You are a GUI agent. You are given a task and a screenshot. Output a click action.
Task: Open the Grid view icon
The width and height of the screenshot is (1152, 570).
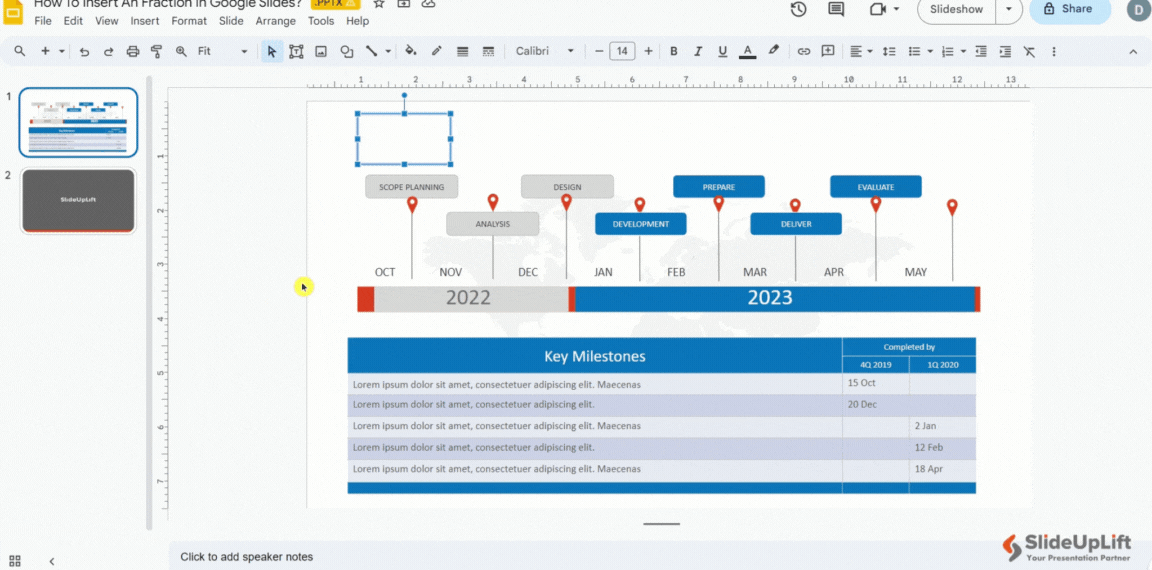point(15,560)
